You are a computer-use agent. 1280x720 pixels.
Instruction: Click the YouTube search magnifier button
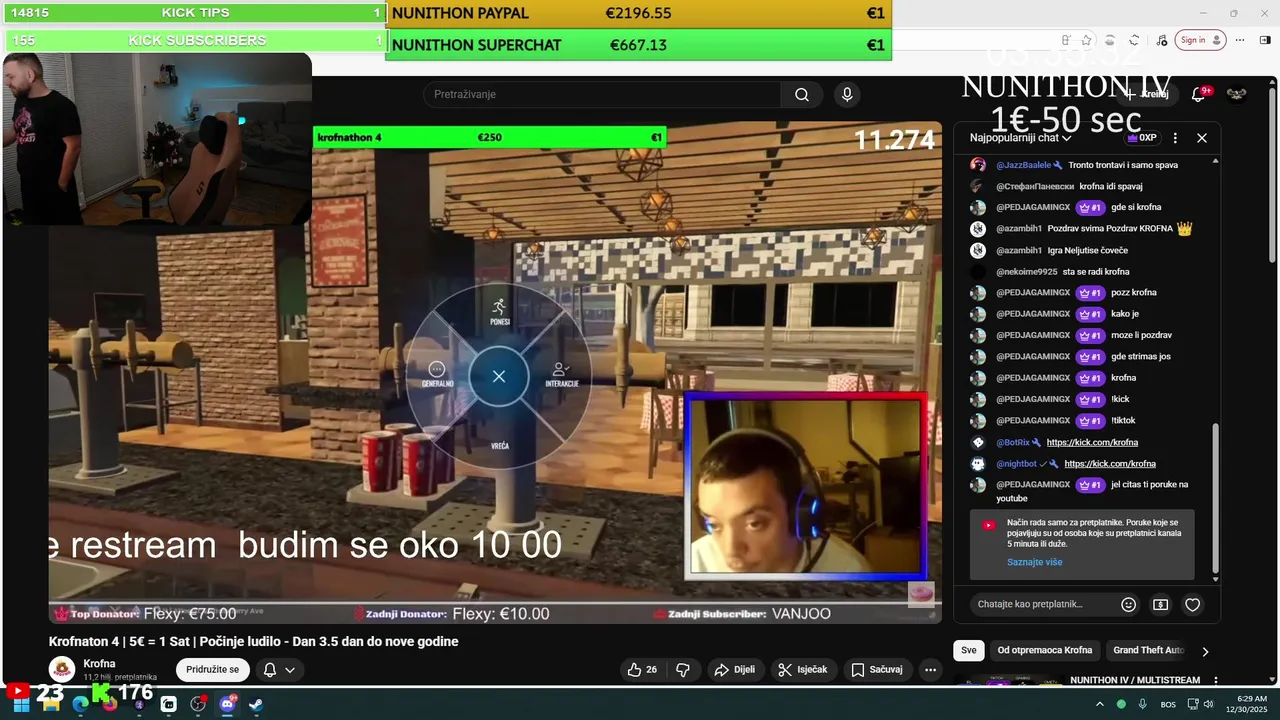tap(802, 94)
